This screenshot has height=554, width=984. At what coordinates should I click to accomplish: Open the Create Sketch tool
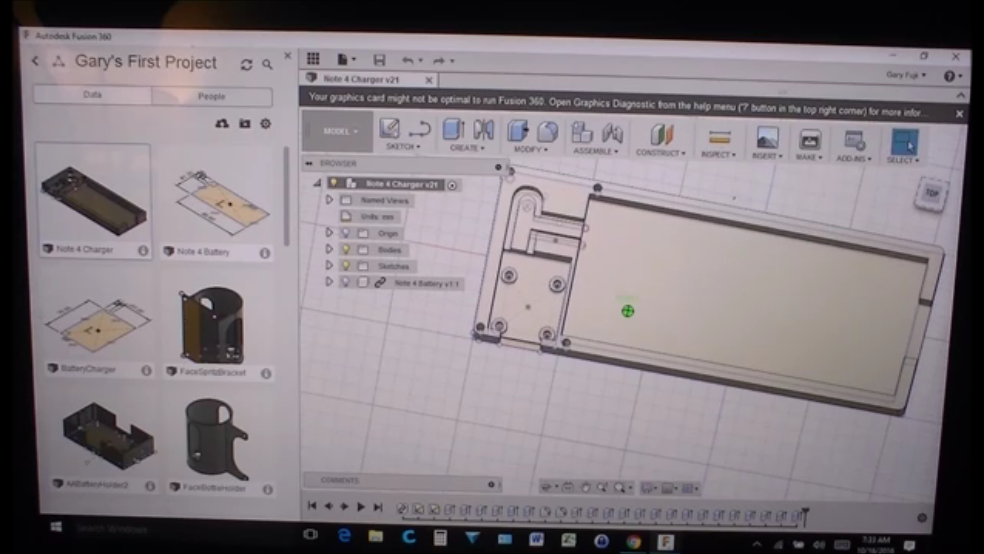click(x=389, y=129)
